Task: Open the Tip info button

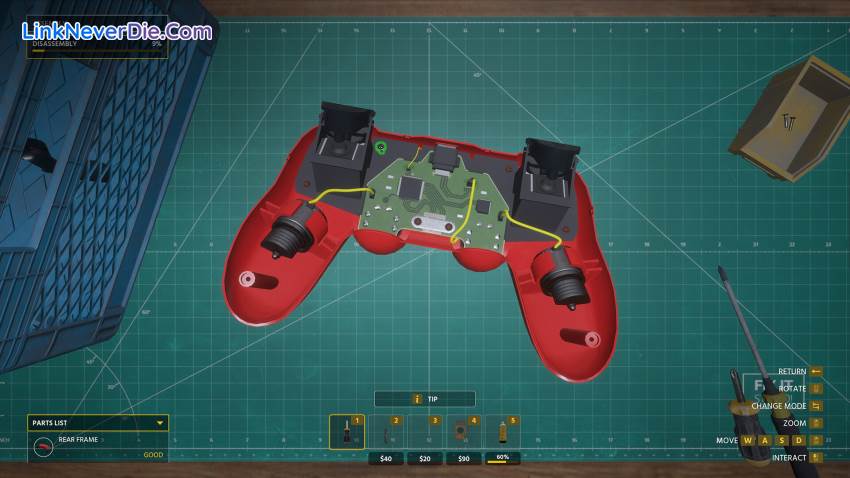Action: [424, 399]
